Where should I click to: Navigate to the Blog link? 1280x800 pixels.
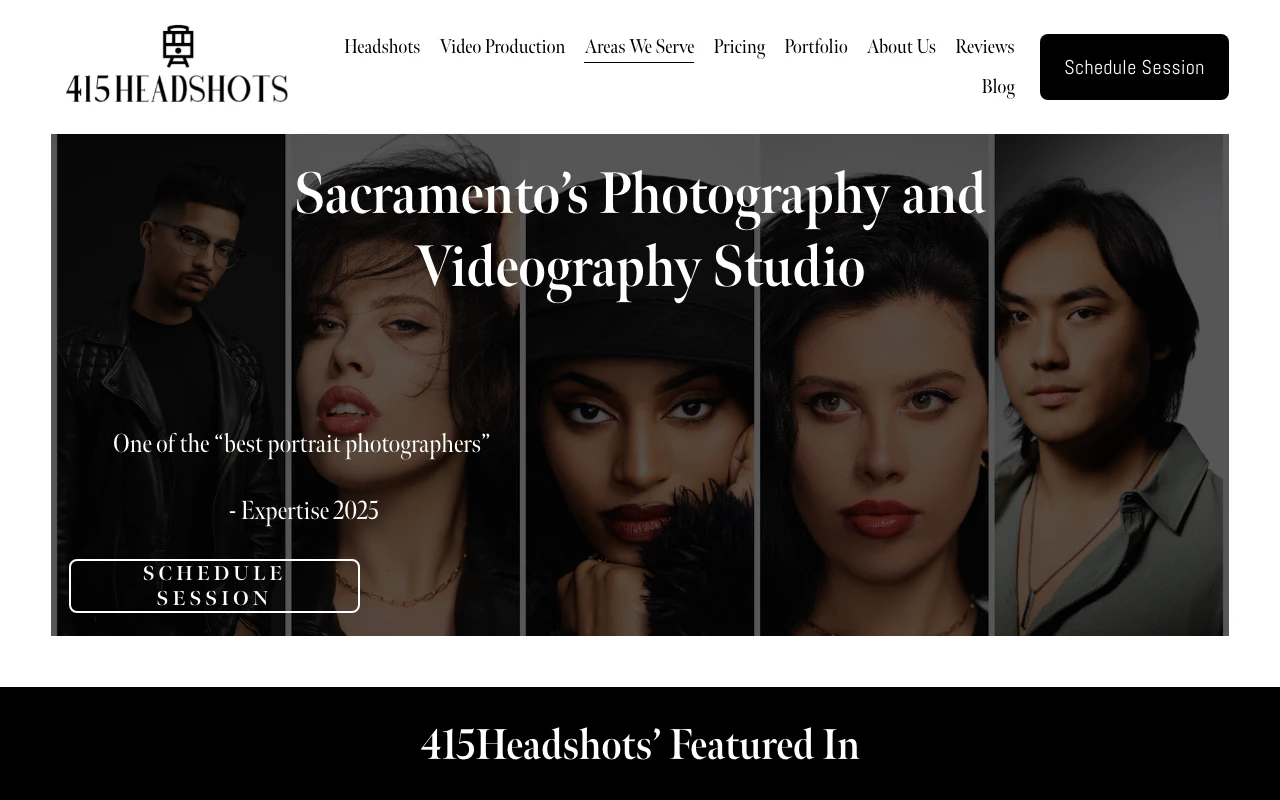point(998,87)
